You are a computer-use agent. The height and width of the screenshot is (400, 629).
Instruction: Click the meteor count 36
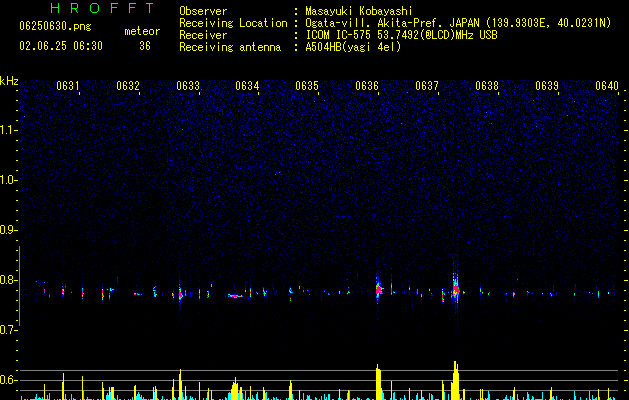[x=145, y=46]
